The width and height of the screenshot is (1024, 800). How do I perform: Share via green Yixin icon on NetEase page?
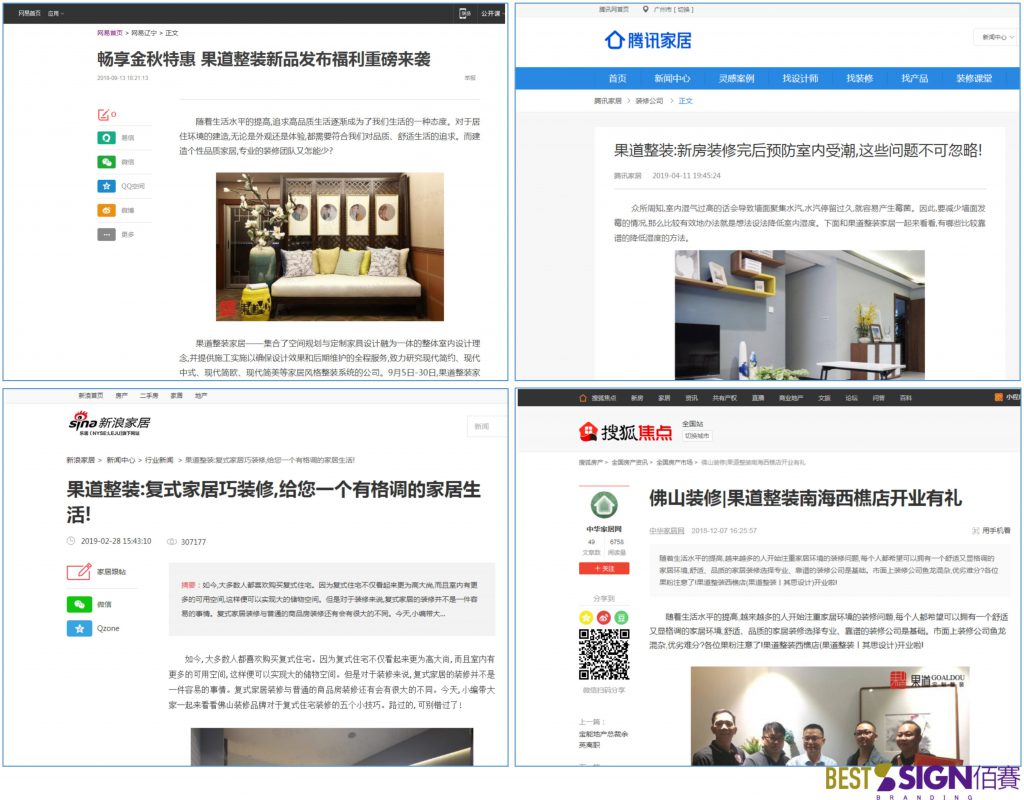pyautogui.click(x=106, y=138)
